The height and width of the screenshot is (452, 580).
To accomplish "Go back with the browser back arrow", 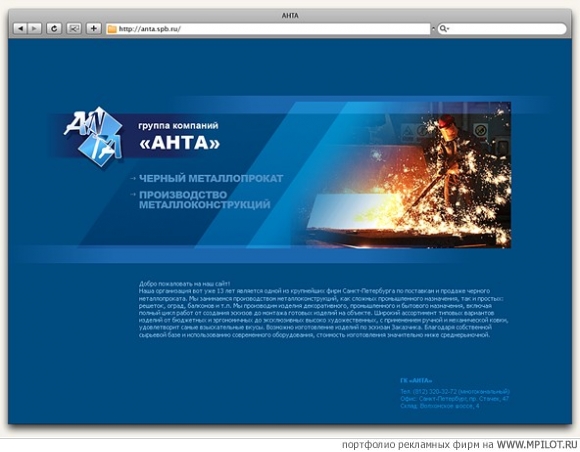I will [20, 28].
